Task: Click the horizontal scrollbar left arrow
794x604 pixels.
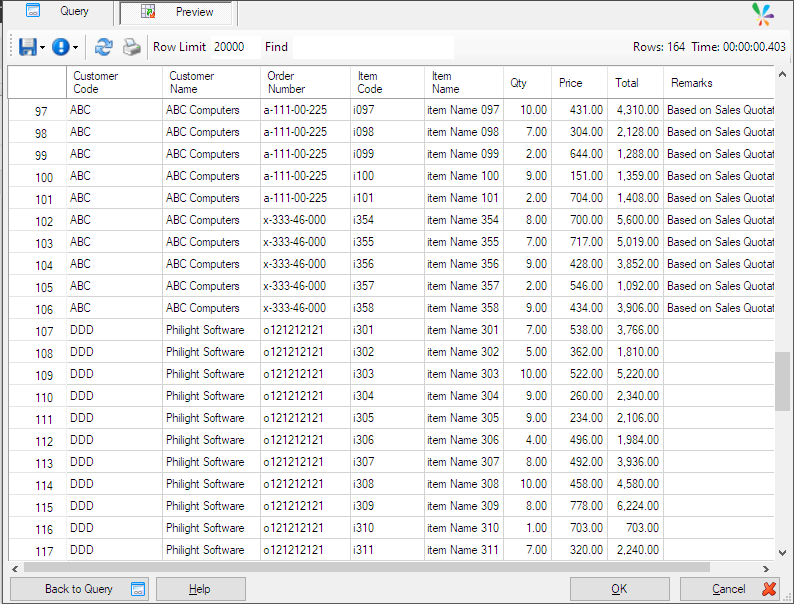Action: click(x=15, y=569)
